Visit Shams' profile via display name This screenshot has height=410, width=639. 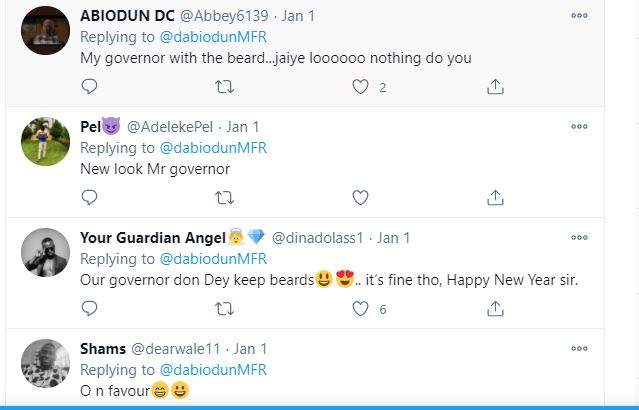102,349
